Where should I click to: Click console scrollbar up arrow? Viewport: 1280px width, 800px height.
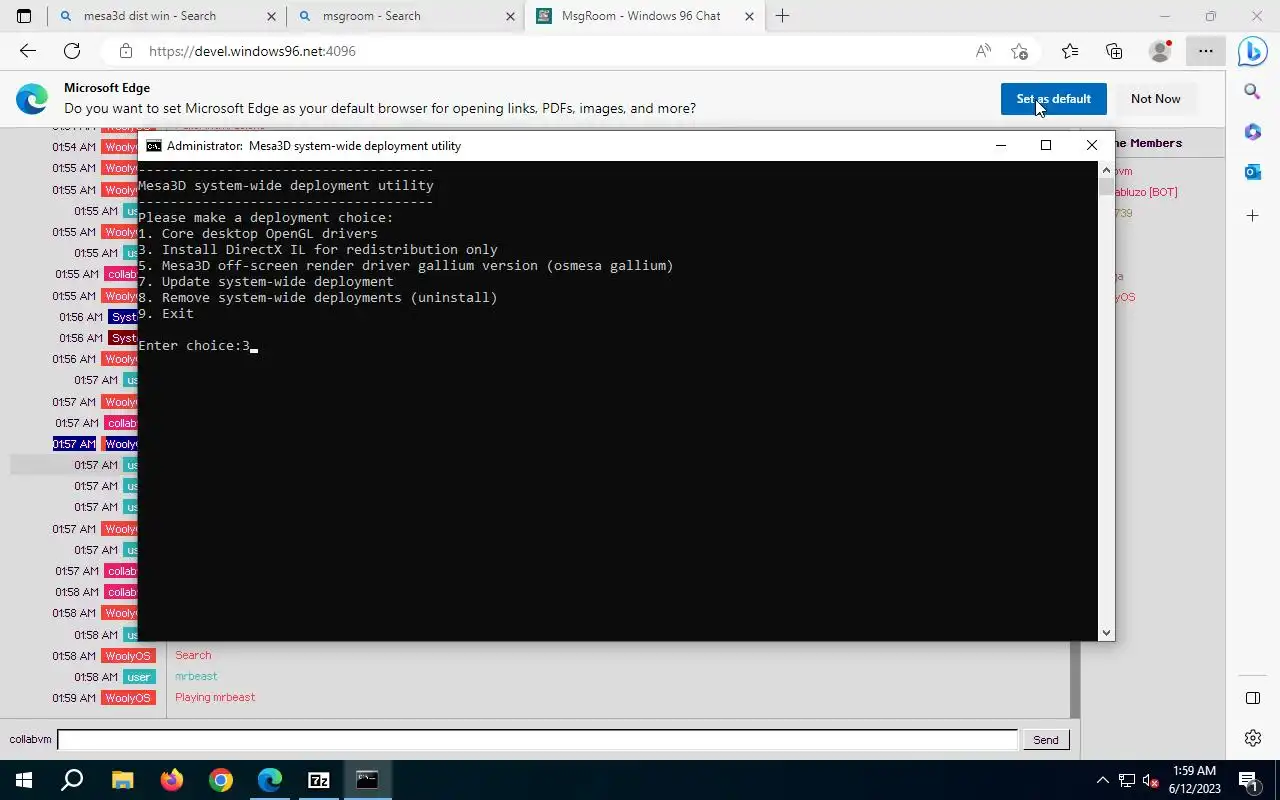pos(1105,170)
